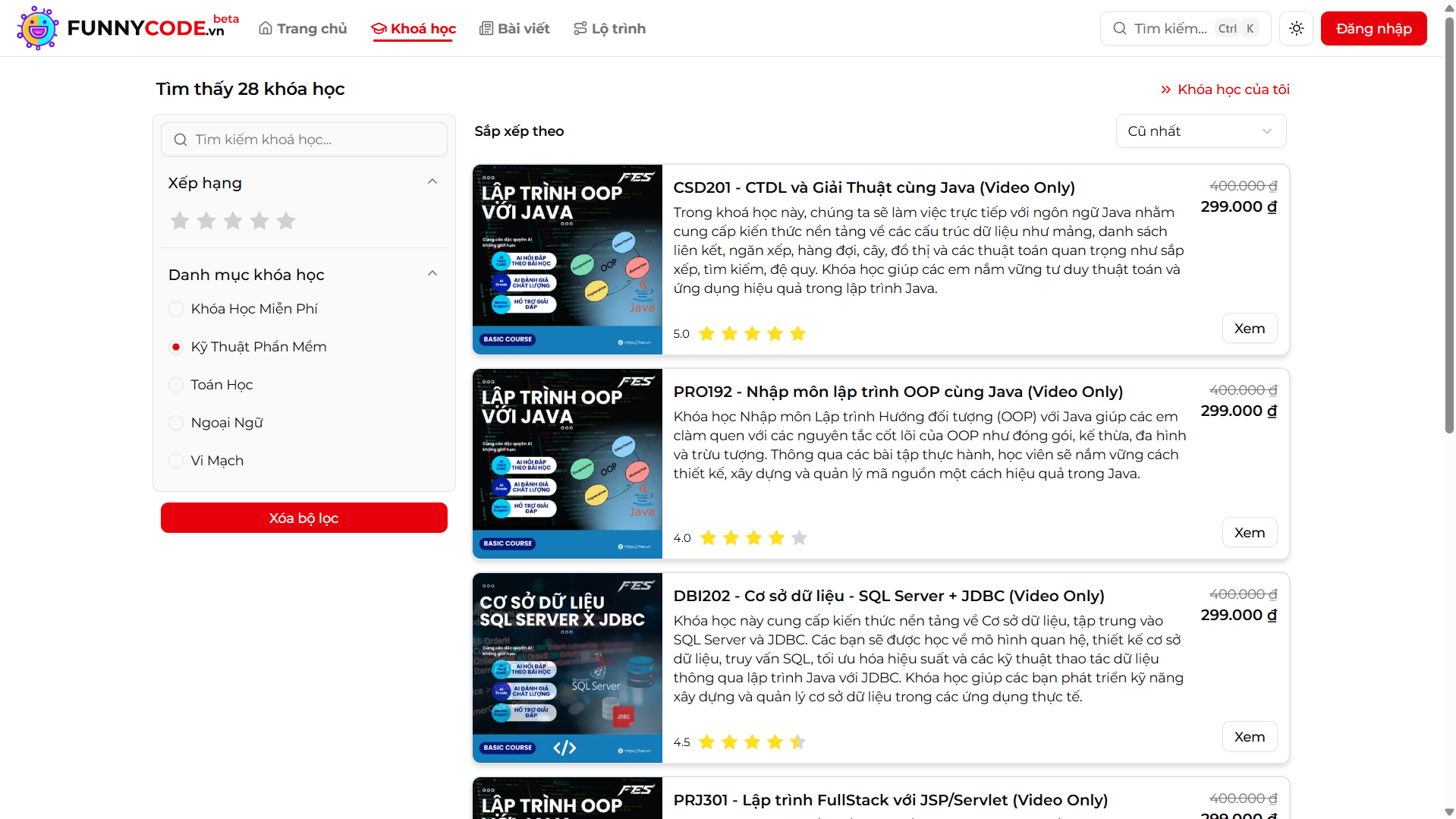
Task: Collapse the Xếp hạng filter section
Action: click(x=432, y=182)
